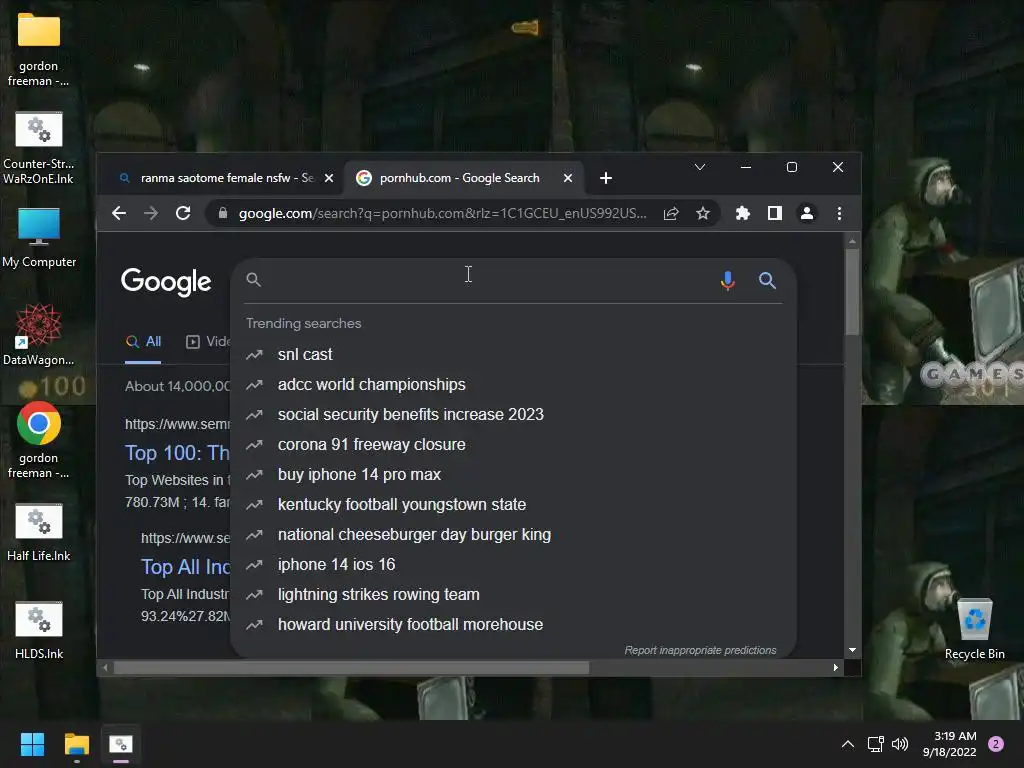
Task: Open the 'Top All Inc' result link
Action: [x=185, y=567]
